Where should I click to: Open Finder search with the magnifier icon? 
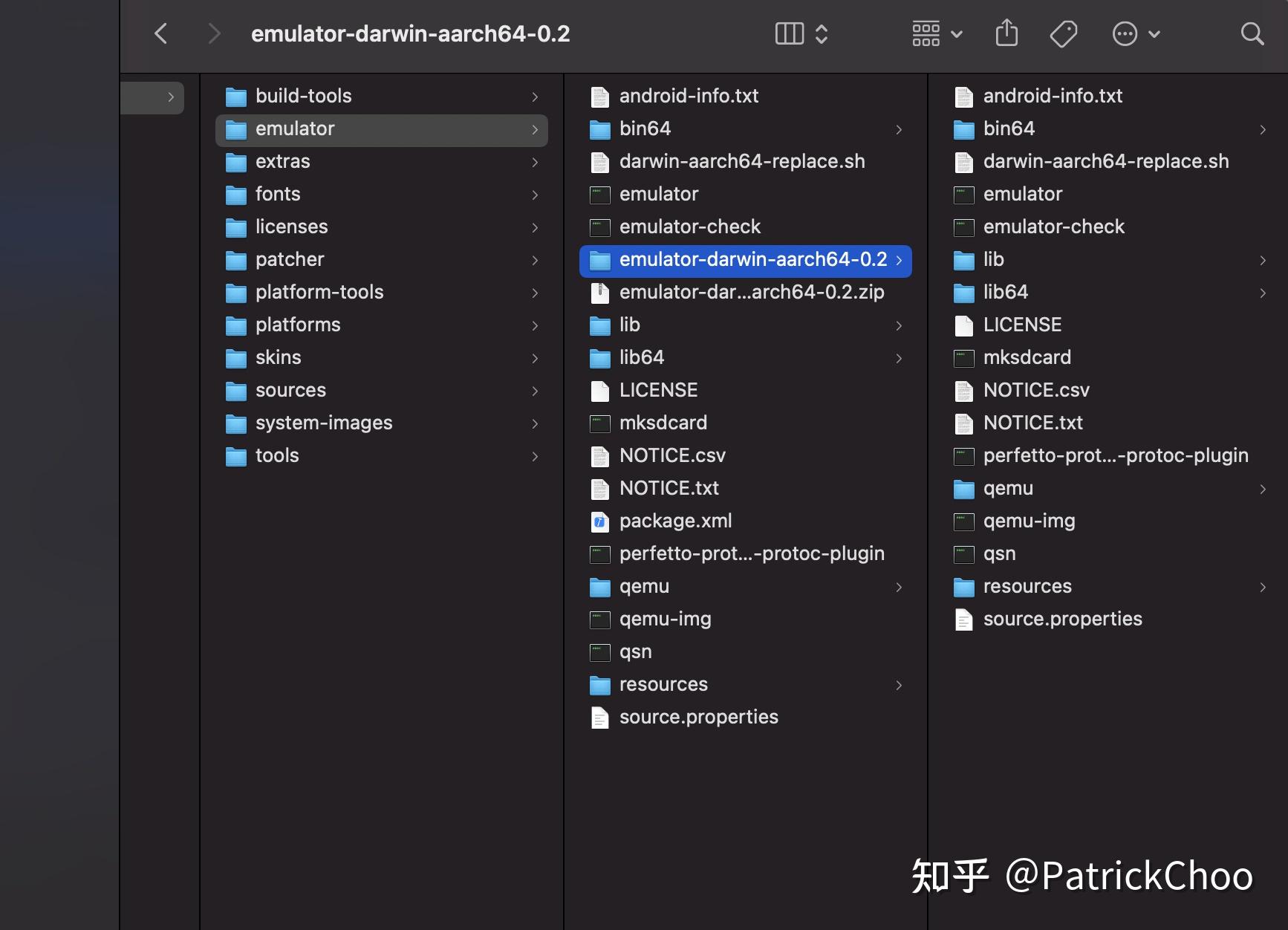point(1252,33)
